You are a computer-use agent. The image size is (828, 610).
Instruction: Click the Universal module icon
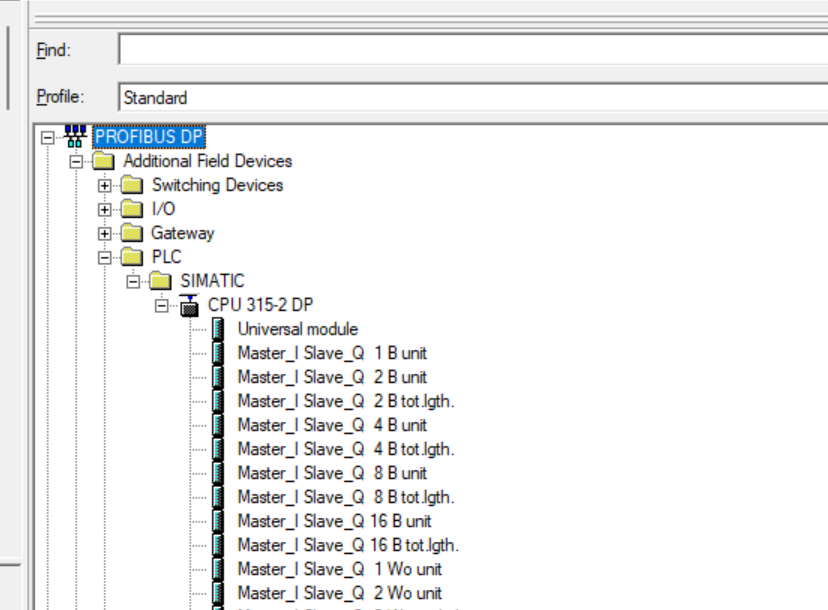click(x=218, y=329)
